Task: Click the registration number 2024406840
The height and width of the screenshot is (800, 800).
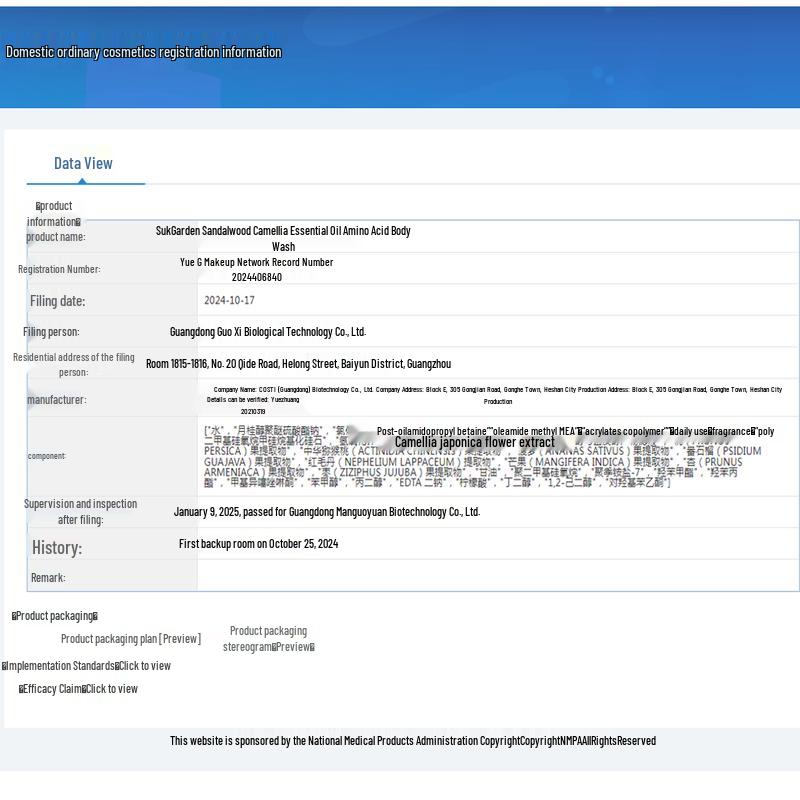Action: click(257, 277)
